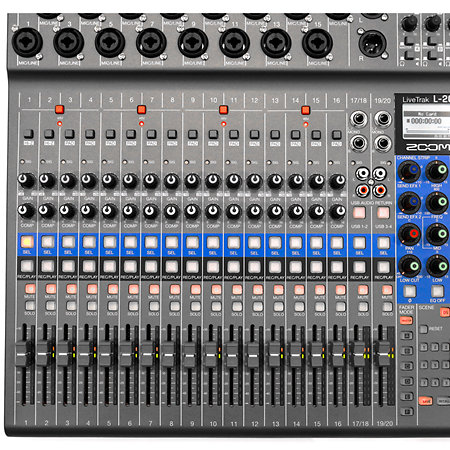Click the master R XLR output jack
The width and height of the screenshot is (450, 450).
point(372,44)
